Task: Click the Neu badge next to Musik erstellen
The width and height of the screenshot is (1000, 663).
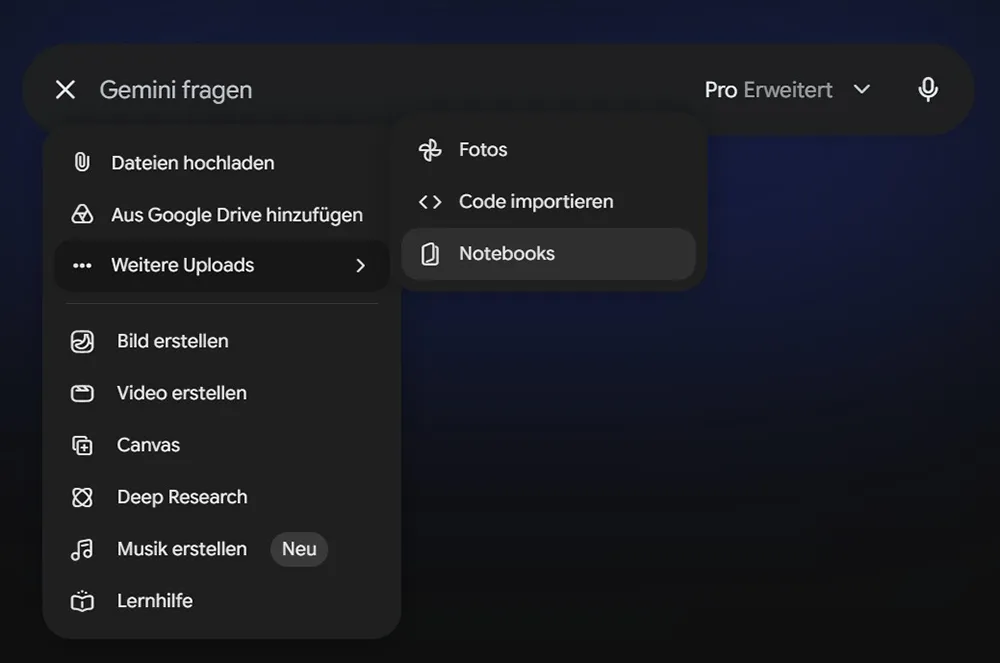Action: click(x=299, y=550)
